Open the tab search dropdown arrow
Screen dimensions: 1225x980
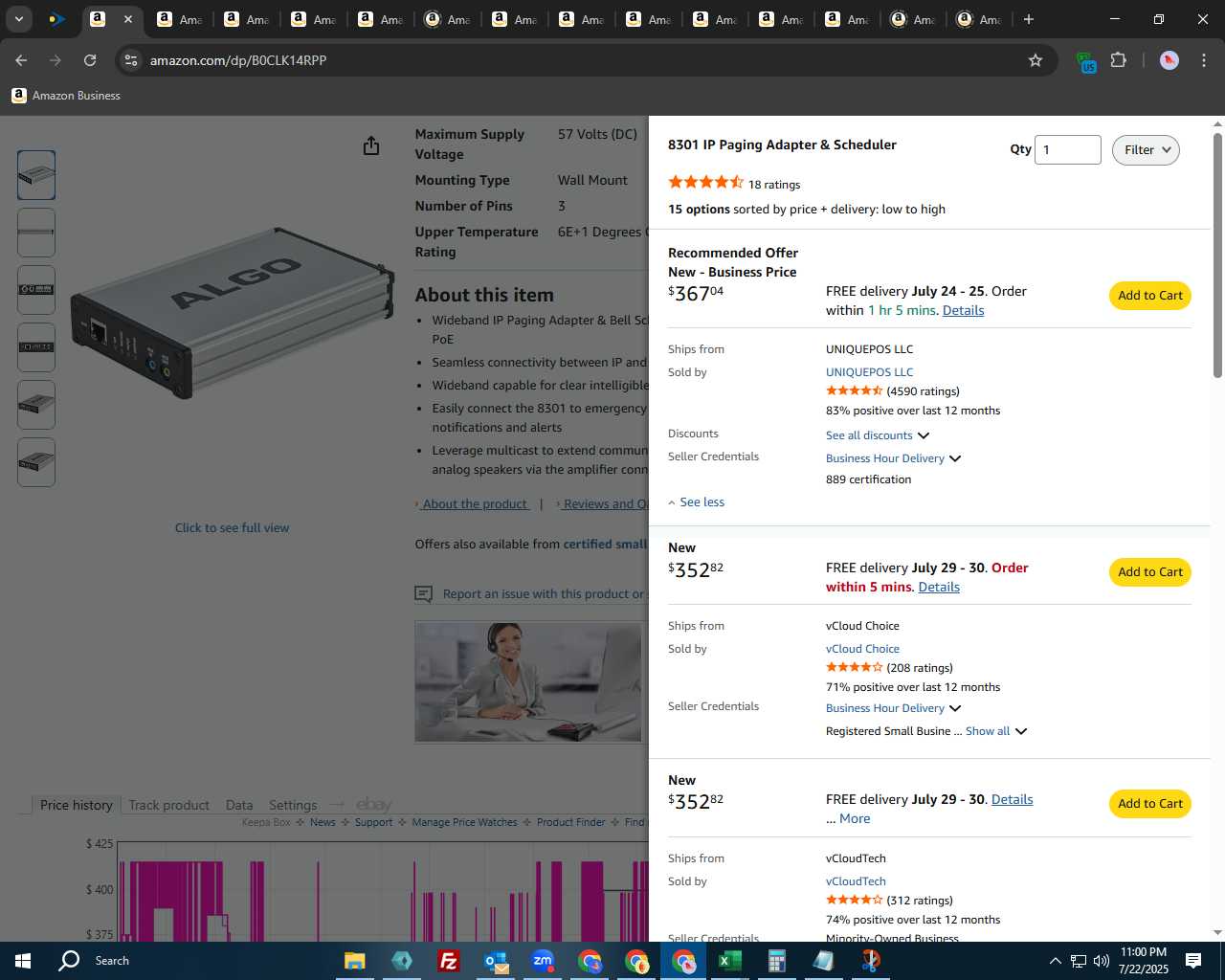[x=18, y=19]
